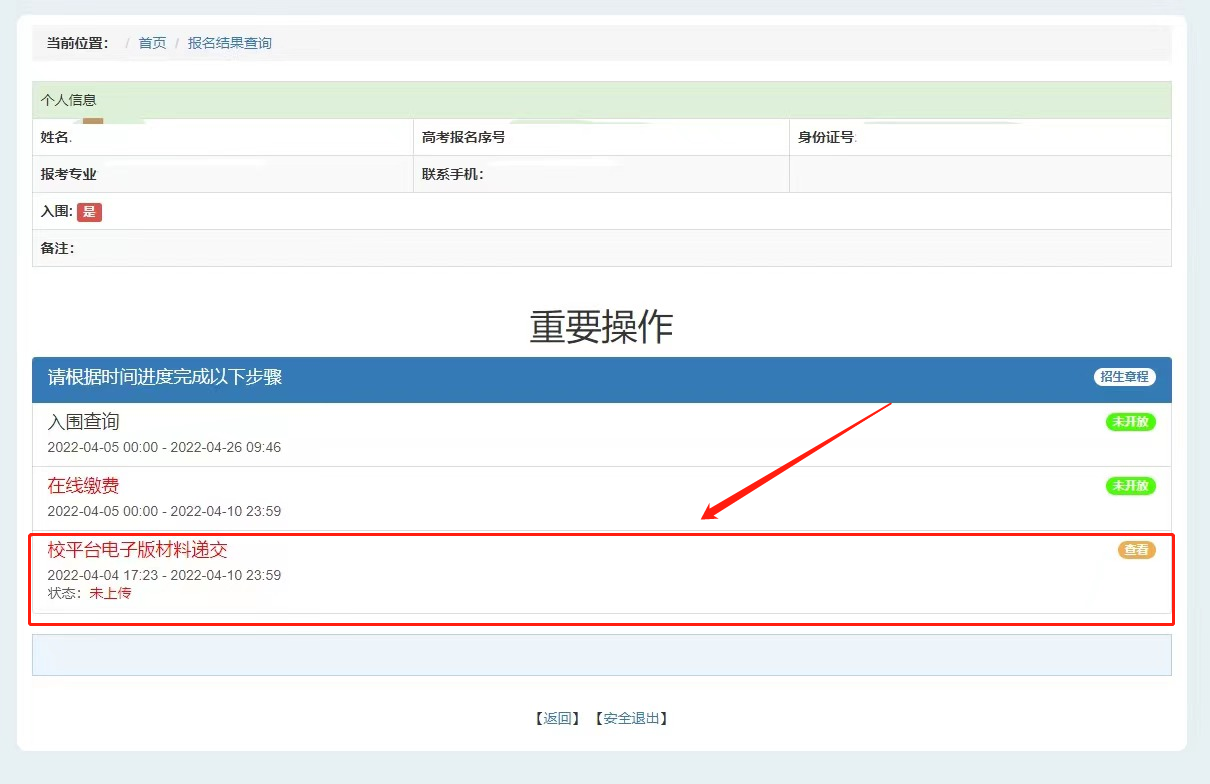
Task: Click the red 是 badge next to 入围
Action: (89, 212)
